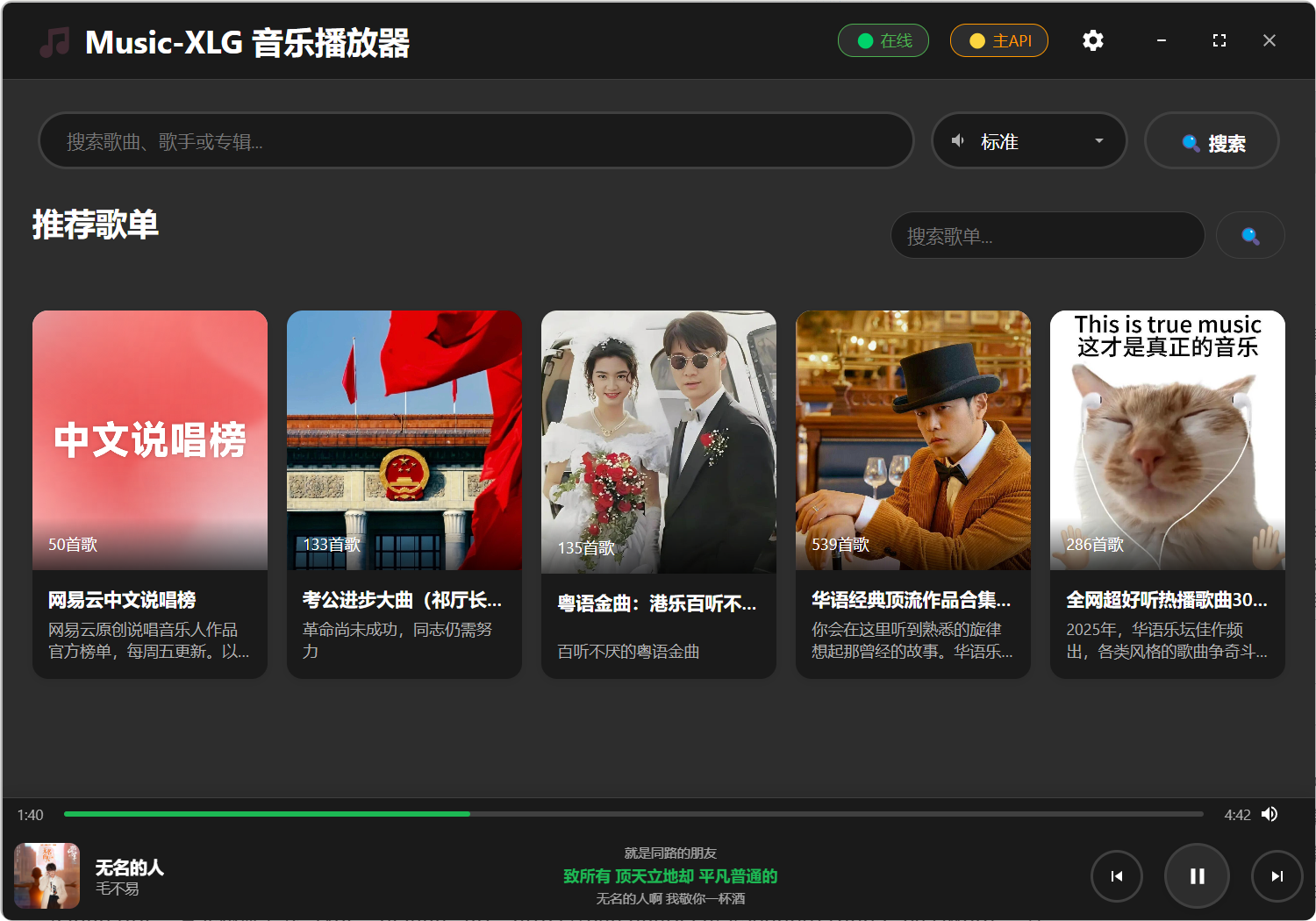Open the 网易云中文说唱榜 playlist title

(122, 600)
